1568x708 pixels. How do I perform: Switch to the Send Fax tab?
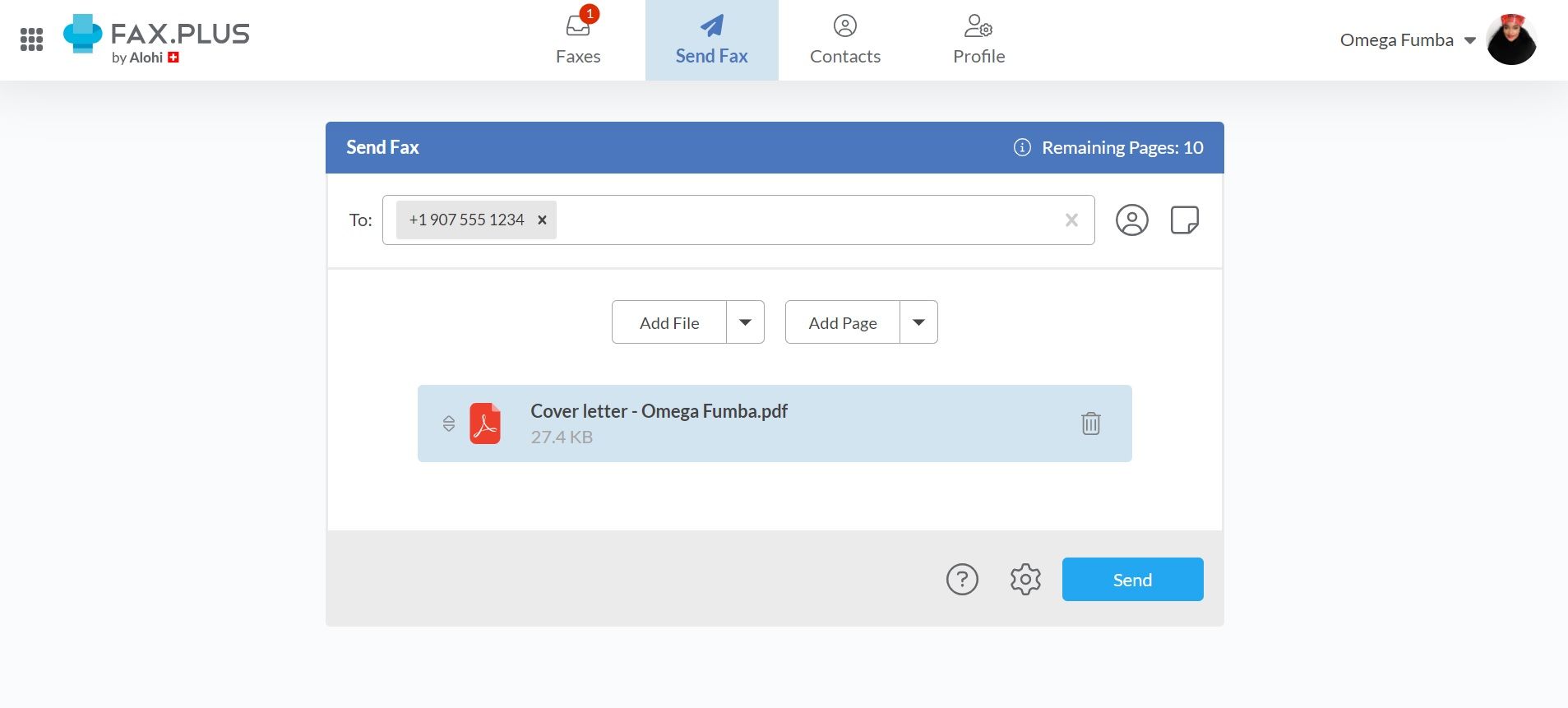pyautogui.click(x=711, y=40)
